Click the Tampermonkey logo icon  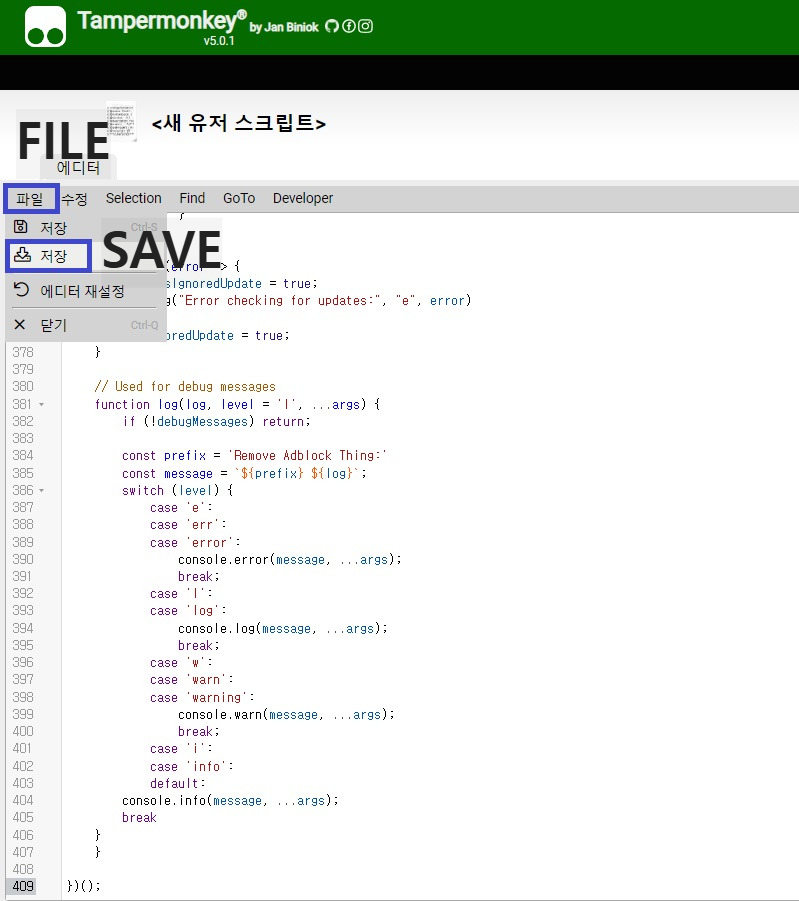point(45,26)
